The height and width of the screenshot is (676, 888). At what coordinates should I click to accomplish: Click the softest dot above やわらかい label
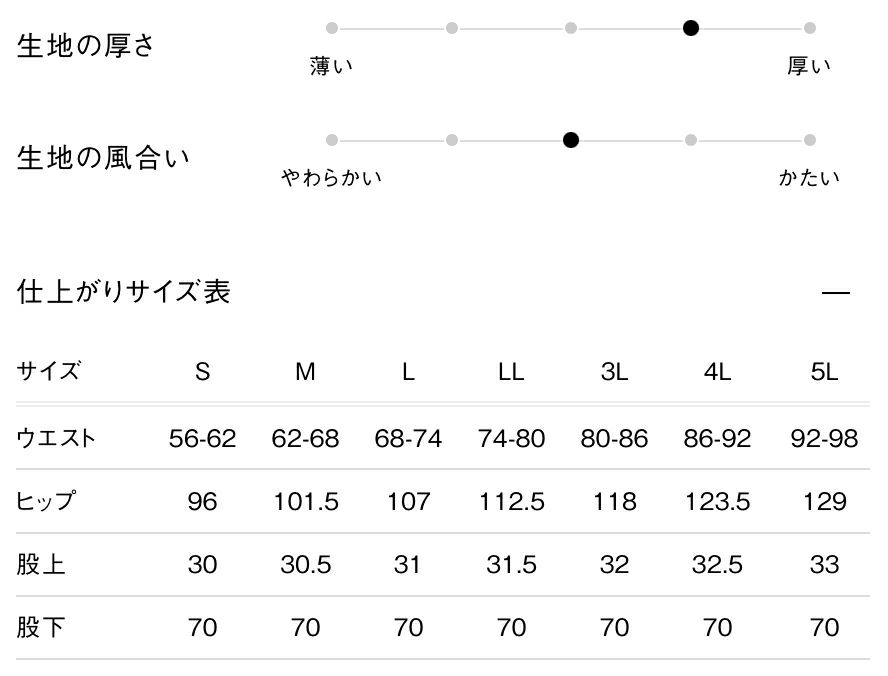point(332,140)
